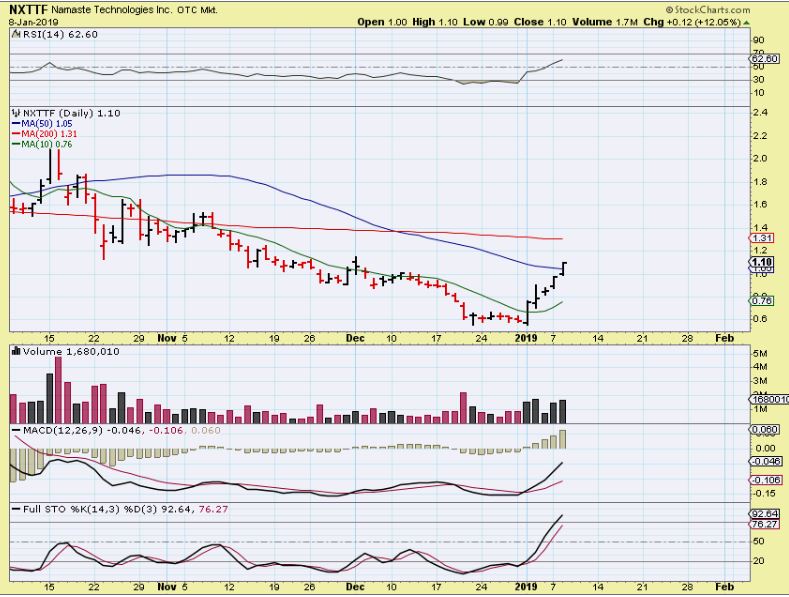Click the NXTTF (Daily) 1.10 legend text

point(71,113)
